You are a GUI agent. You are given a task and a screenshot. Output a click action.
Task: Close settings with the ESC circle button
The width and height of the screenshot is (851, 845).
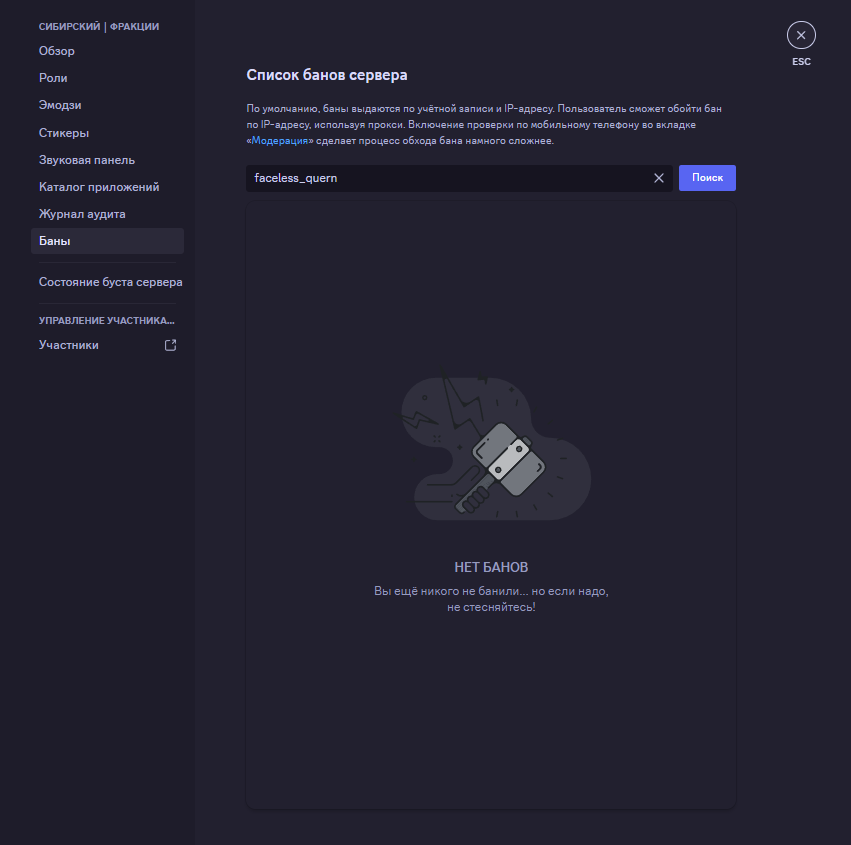[x=801, y=36]
